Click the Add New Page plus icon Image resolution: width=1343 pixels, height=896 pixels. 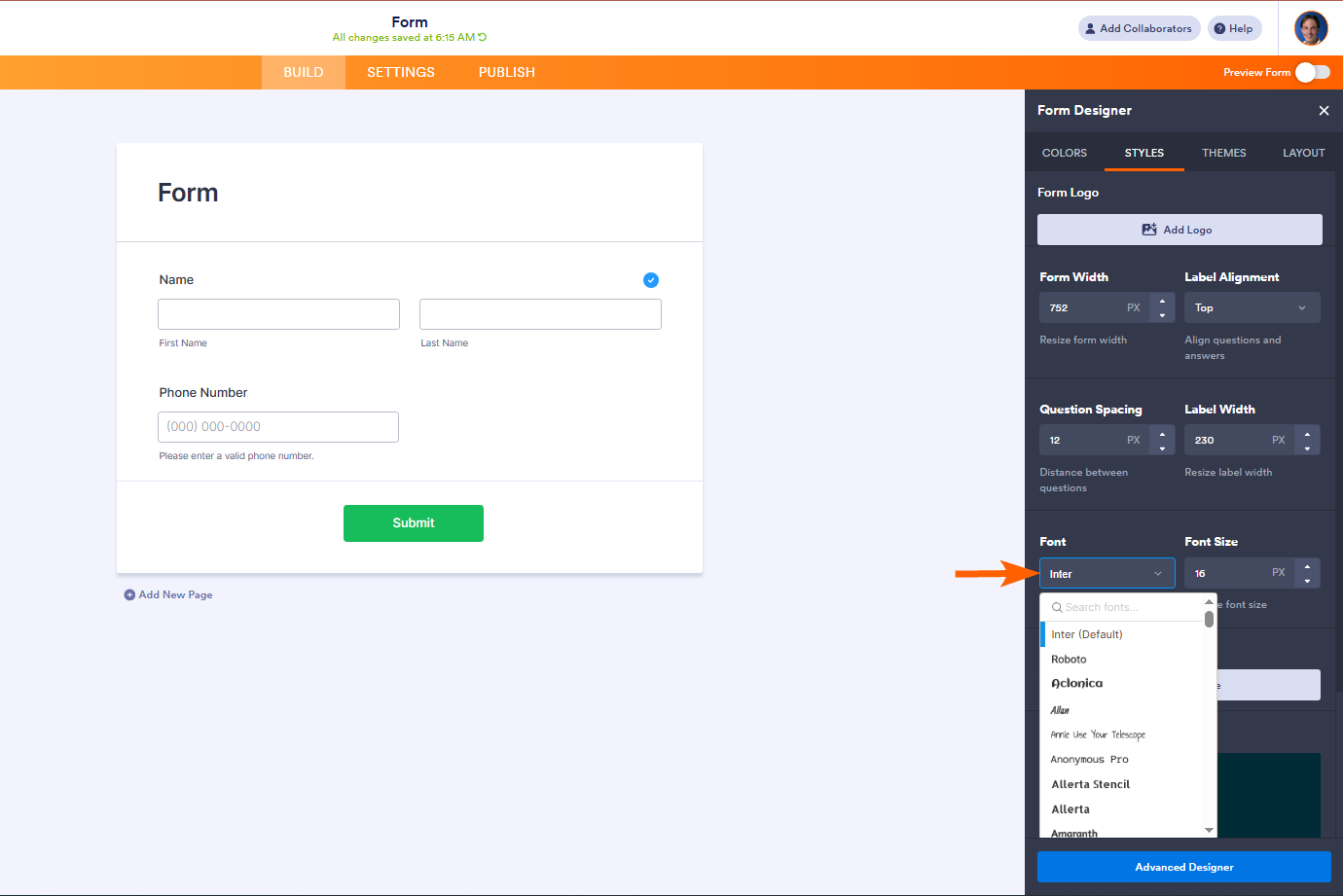(x=129, y=594)
